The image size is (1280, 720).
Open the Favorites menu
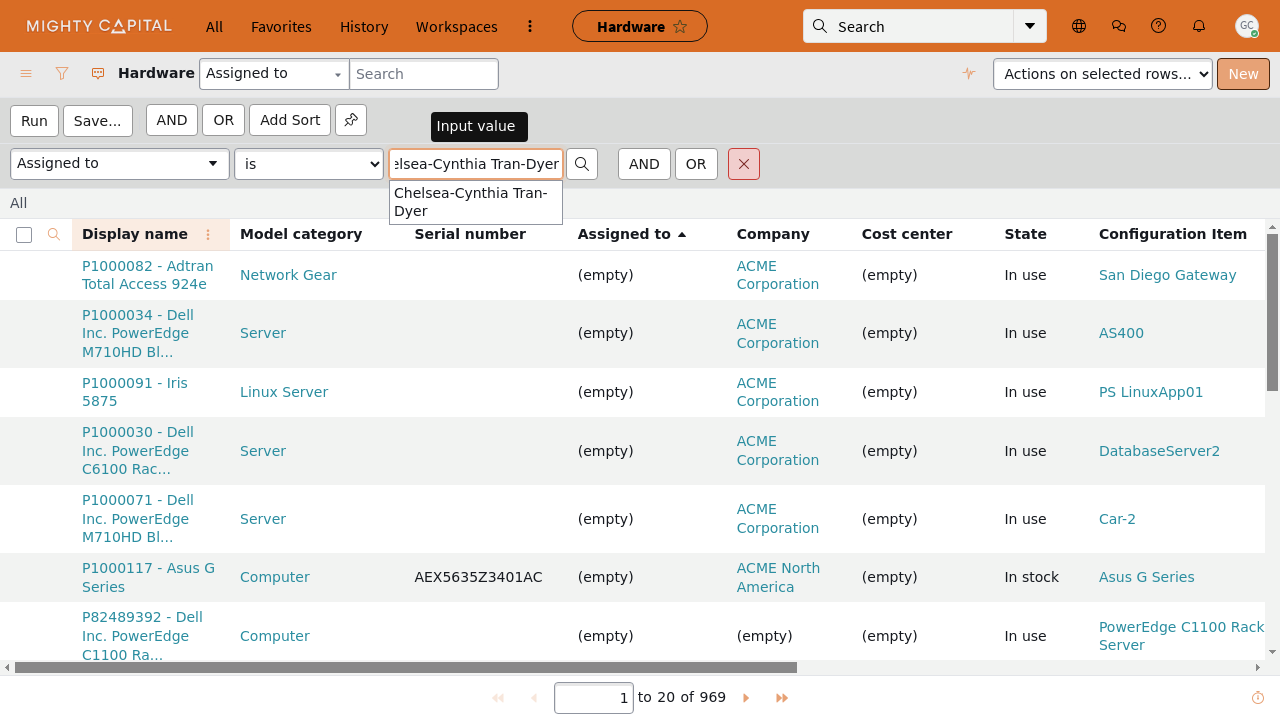point(281,27)
